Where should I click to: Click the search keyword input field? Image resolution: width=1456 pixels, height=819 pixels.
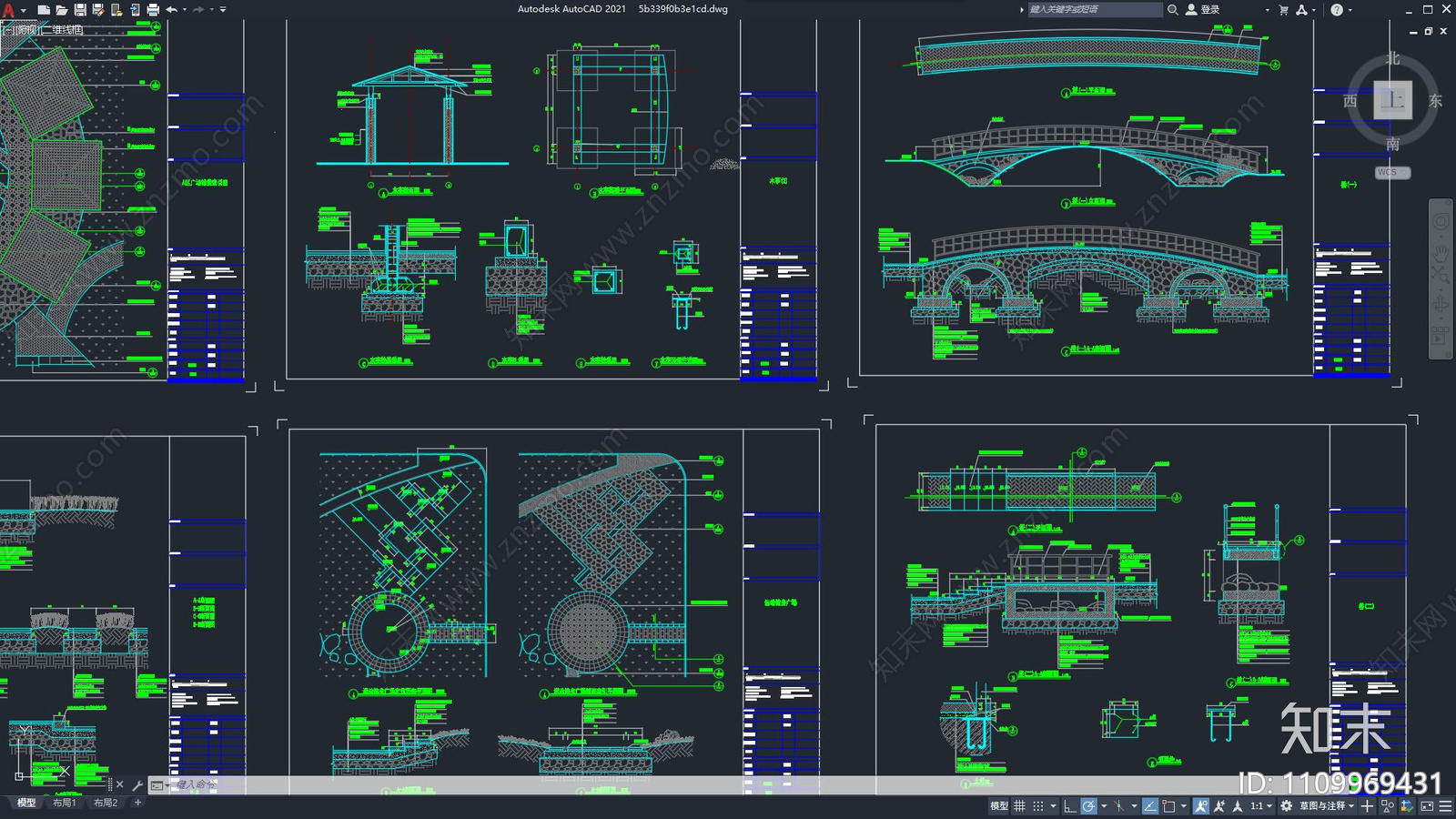point(1095,9)
